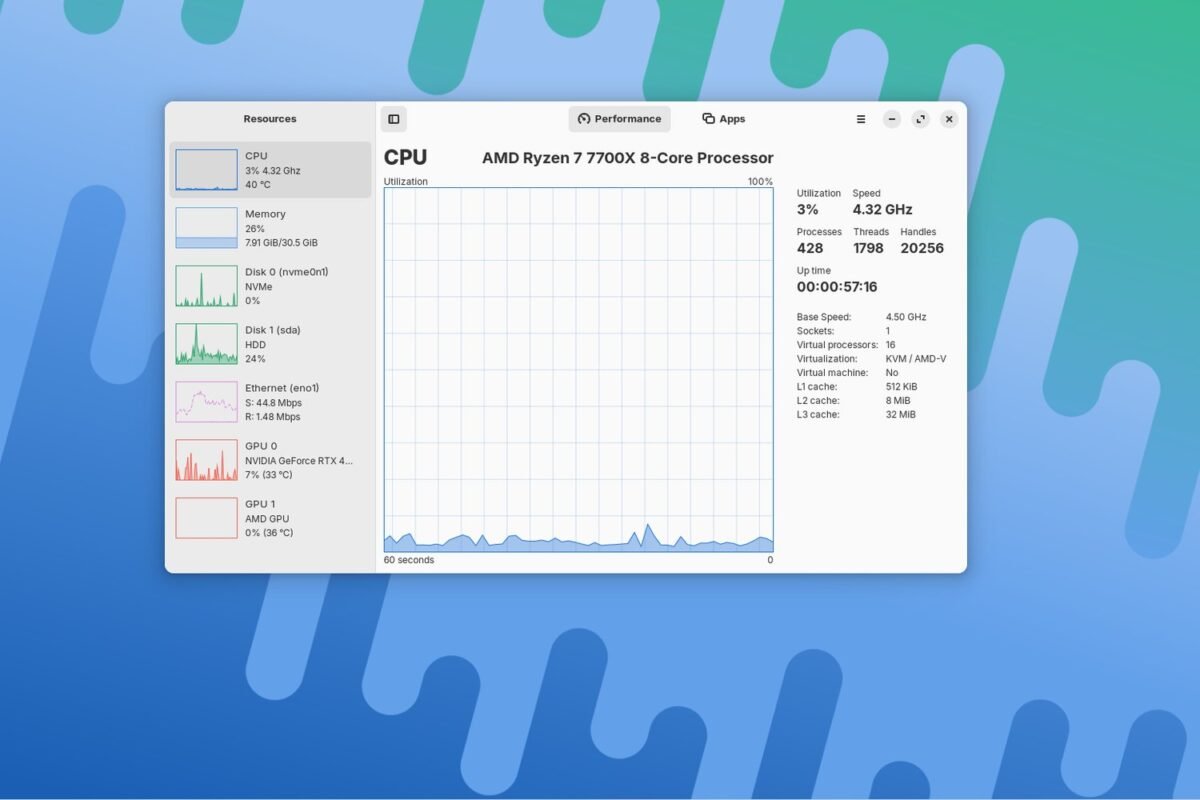Click the CPU mini graph thumbnail
The width and height of the screenshot is (1200, 800).
pos(207,170)
